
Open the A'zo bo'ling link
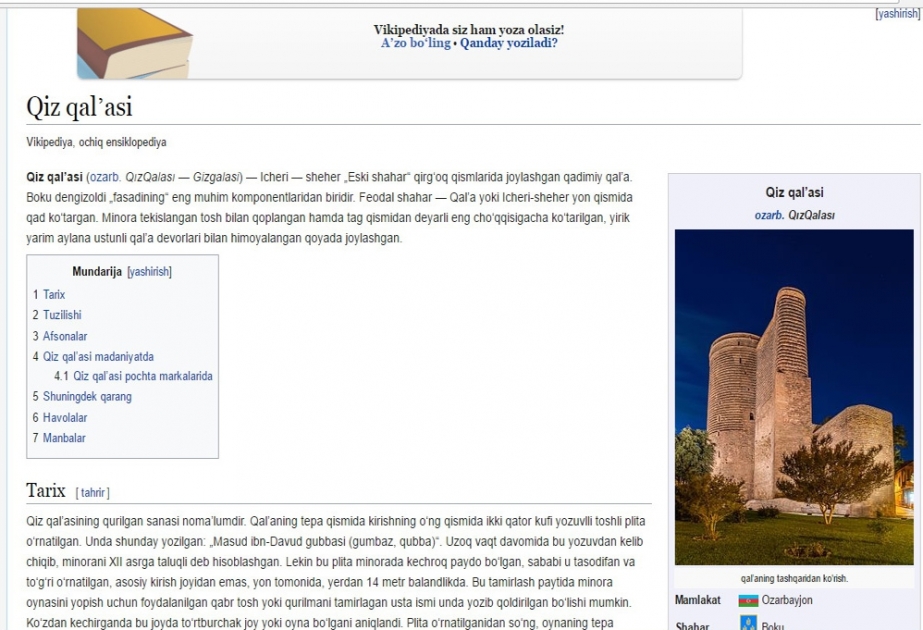[x=416, y=43]
